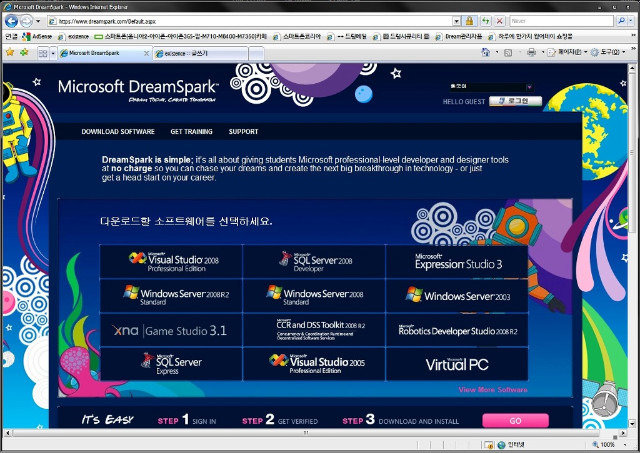Click the Microsoft DreamSpark logo
Viewport: 640px width, 453px height.
click(138, 89)
